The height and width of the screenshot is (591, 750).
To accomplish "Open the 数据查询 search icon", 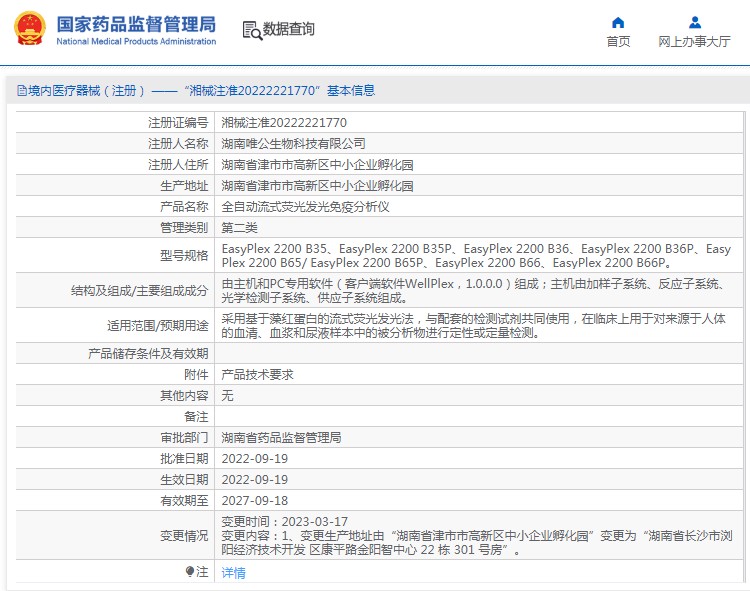I will tap(252, 31).
